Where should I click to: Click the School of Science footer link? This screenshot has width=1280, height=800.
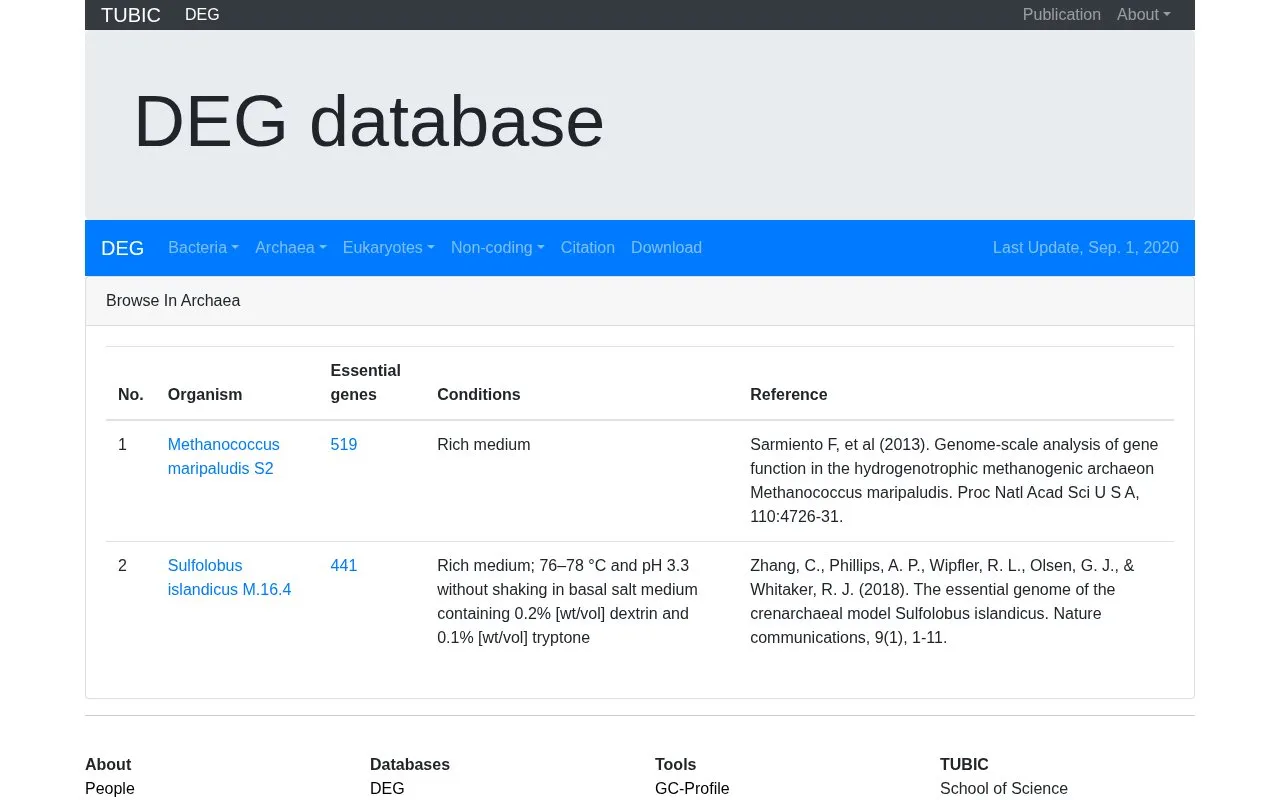click(x=1004, y=788)
